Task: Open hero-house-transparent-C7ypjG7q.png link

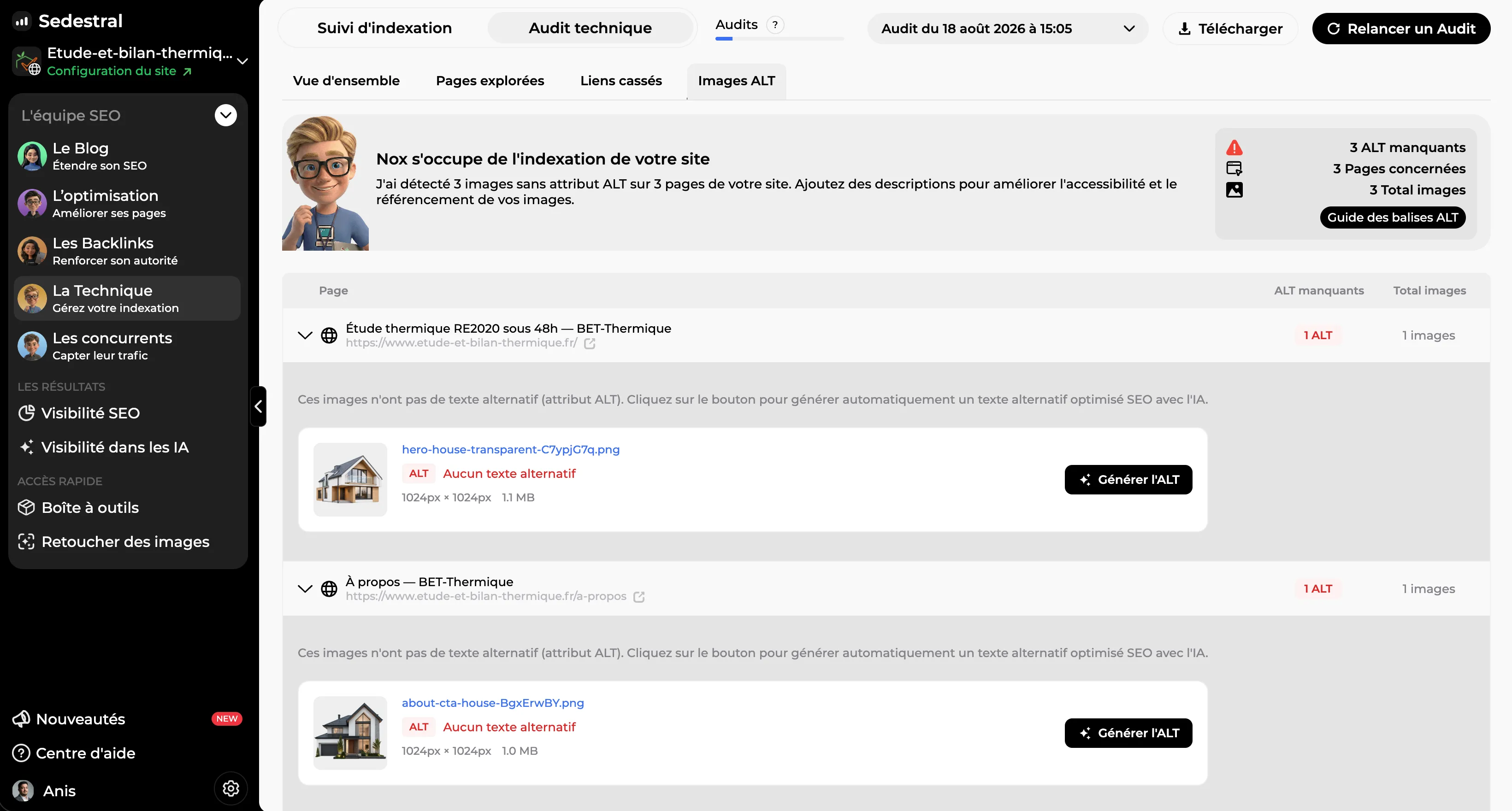Action: click(511, 450)
